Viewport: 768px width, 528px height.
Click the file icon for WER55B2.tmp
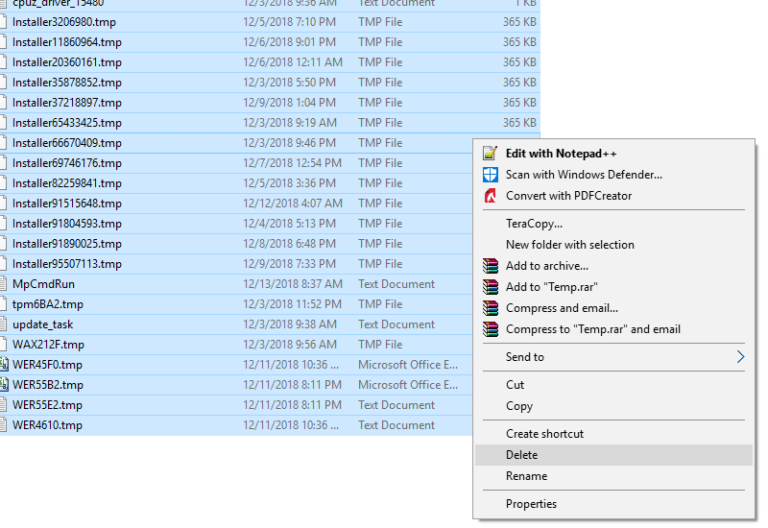coord(4,385)
